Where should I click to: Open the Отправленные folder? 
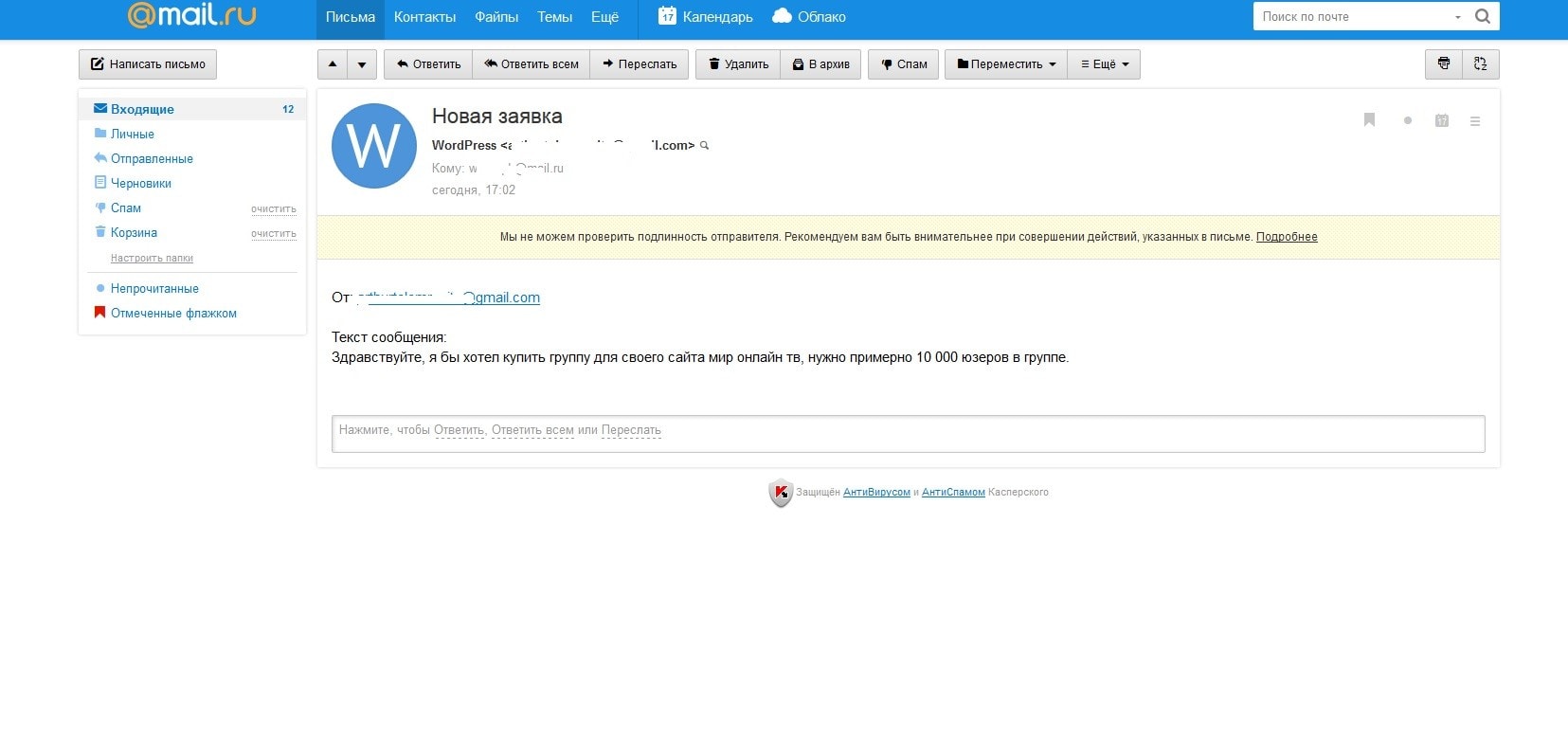click(152, 159)
